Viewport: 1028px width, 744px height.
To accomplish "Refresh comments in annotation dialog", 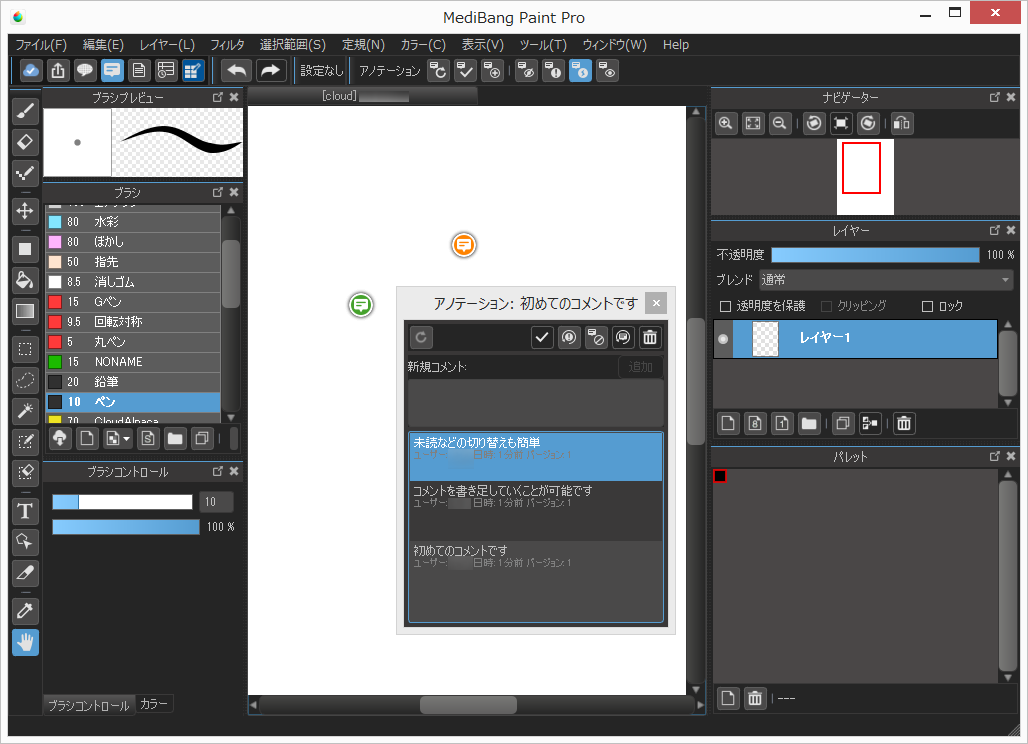I will tap(422, 338).
